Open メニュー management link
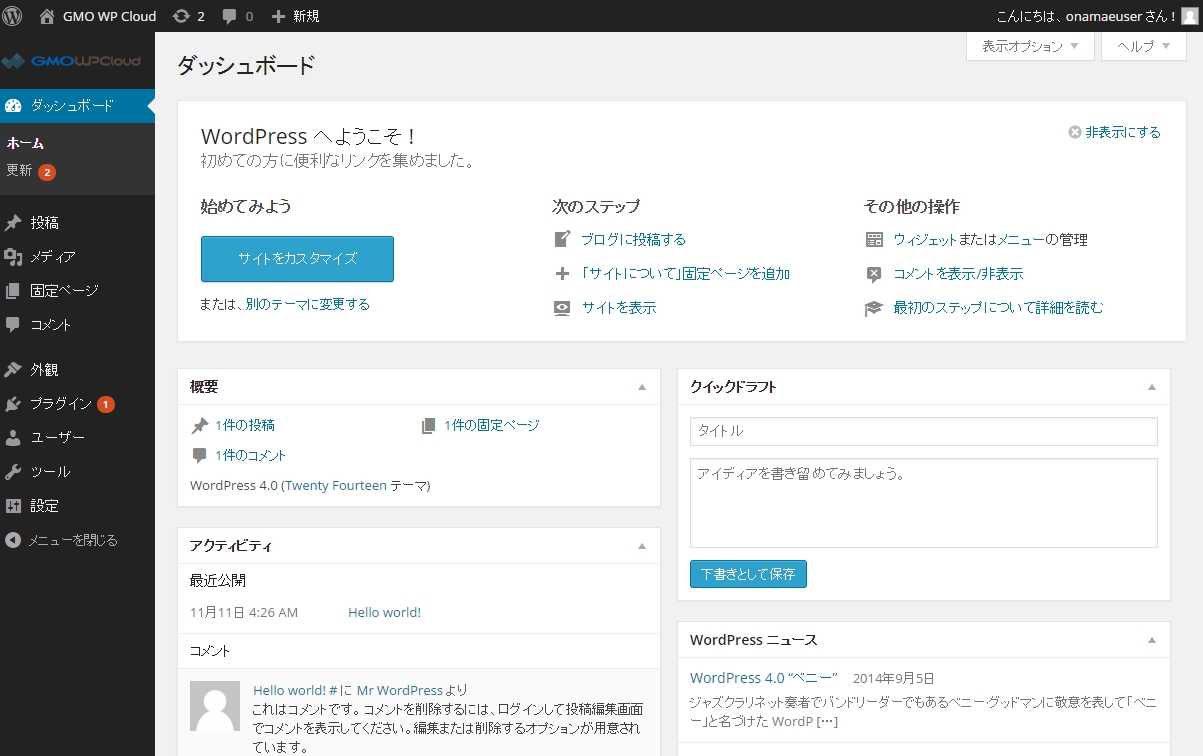Screen dimensions: 1203x756 pyautogui.click(x=1021, y=240)
